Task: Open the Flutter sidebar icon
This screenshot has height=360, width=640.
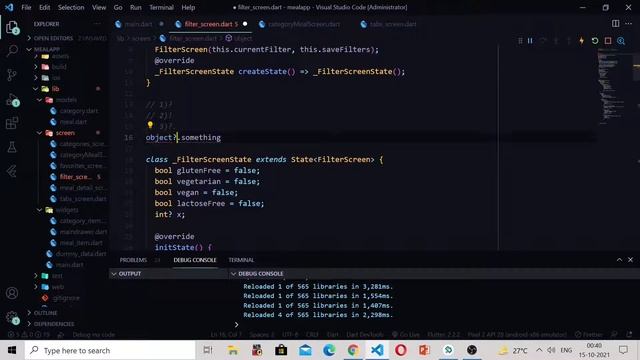Action: coord(12,171)
